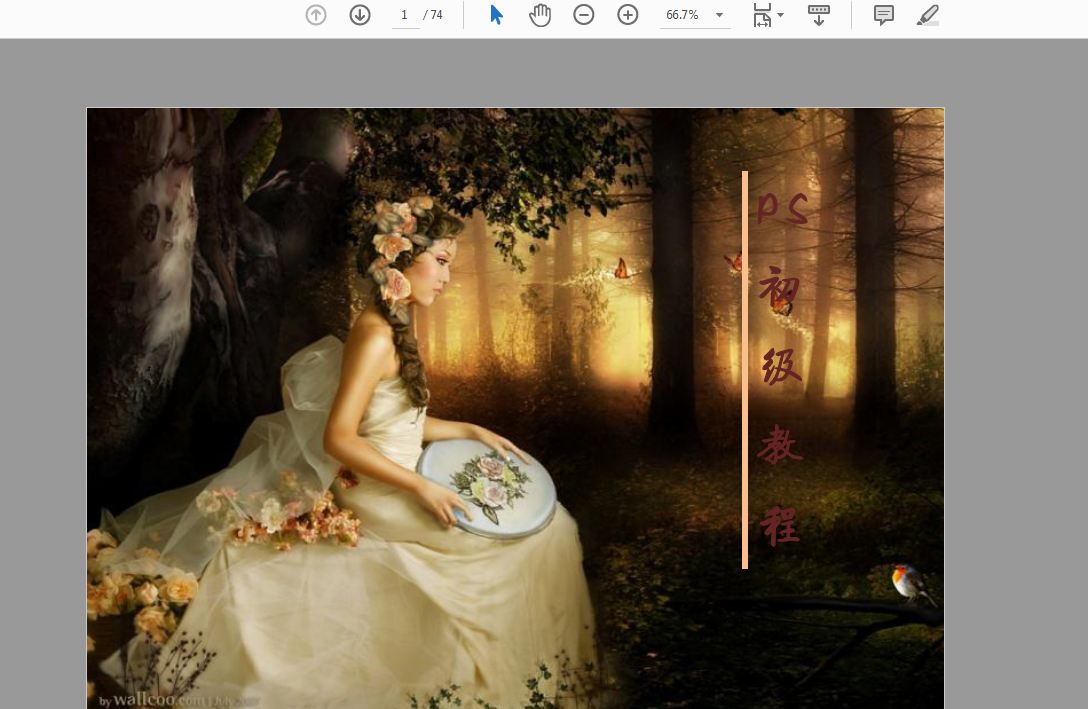This screenshot has width=1088, height=709.
Task: Select the highlighter pen tool
Action: pyautogui.click(x=928, y=15)
